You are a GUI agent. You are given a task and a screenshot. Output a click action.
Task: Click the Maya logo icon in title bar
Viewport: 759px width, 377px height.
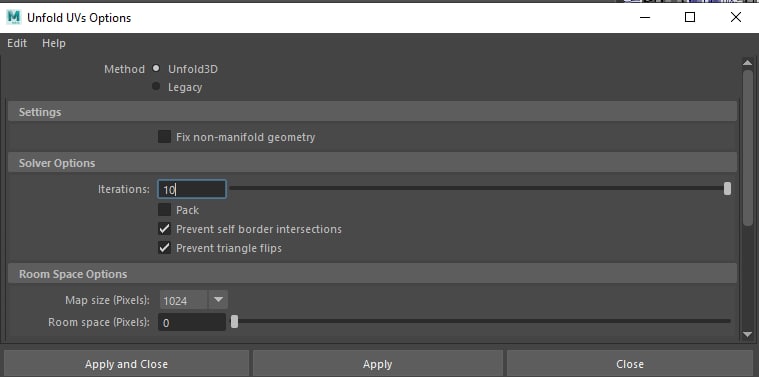(14, 17)
